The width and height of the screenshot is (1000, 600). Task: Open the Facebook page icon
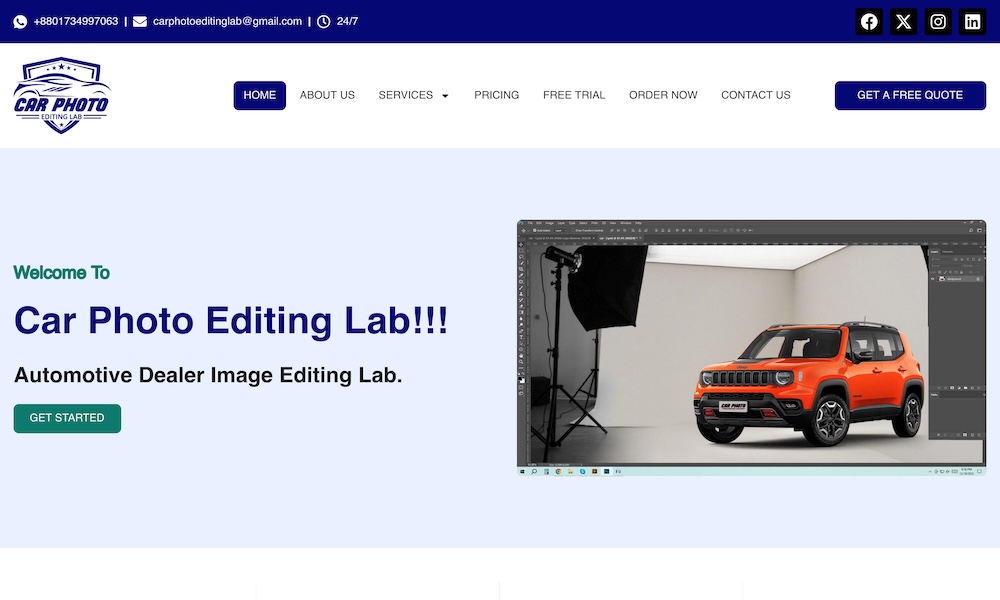[x=869, y=21]
